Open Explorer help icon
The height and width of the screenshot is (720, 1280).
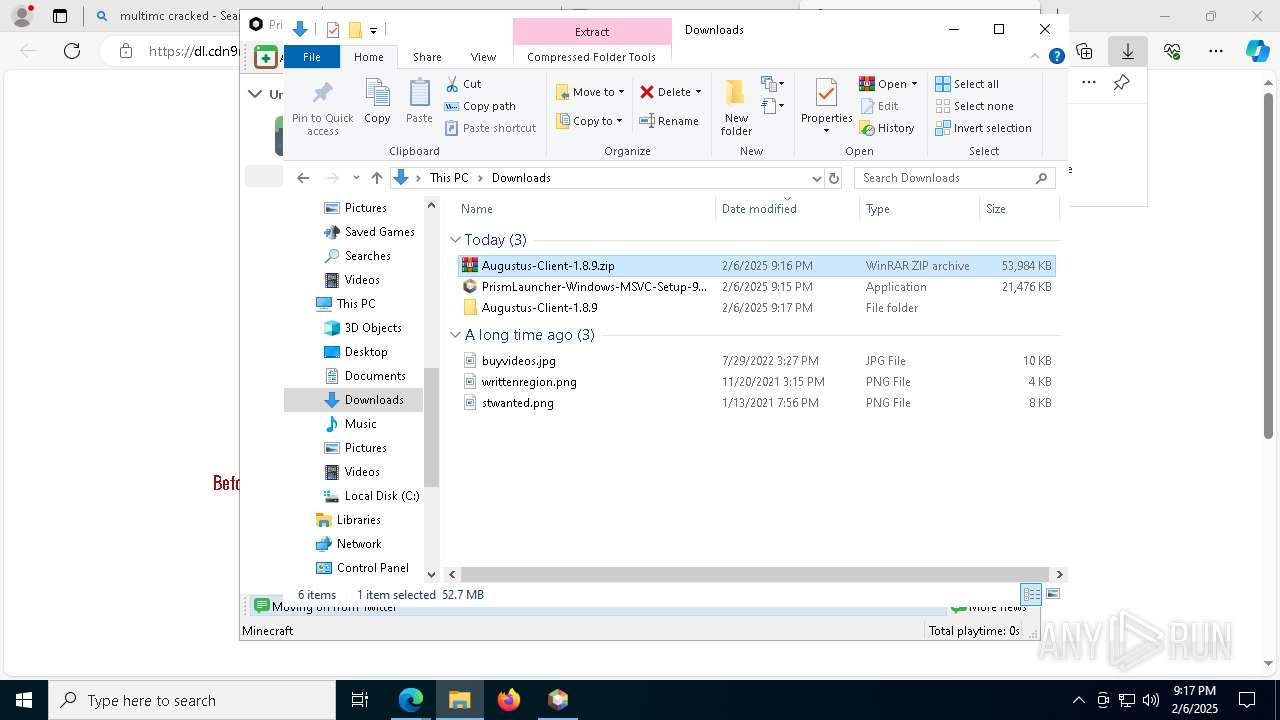click(1056, 57)
